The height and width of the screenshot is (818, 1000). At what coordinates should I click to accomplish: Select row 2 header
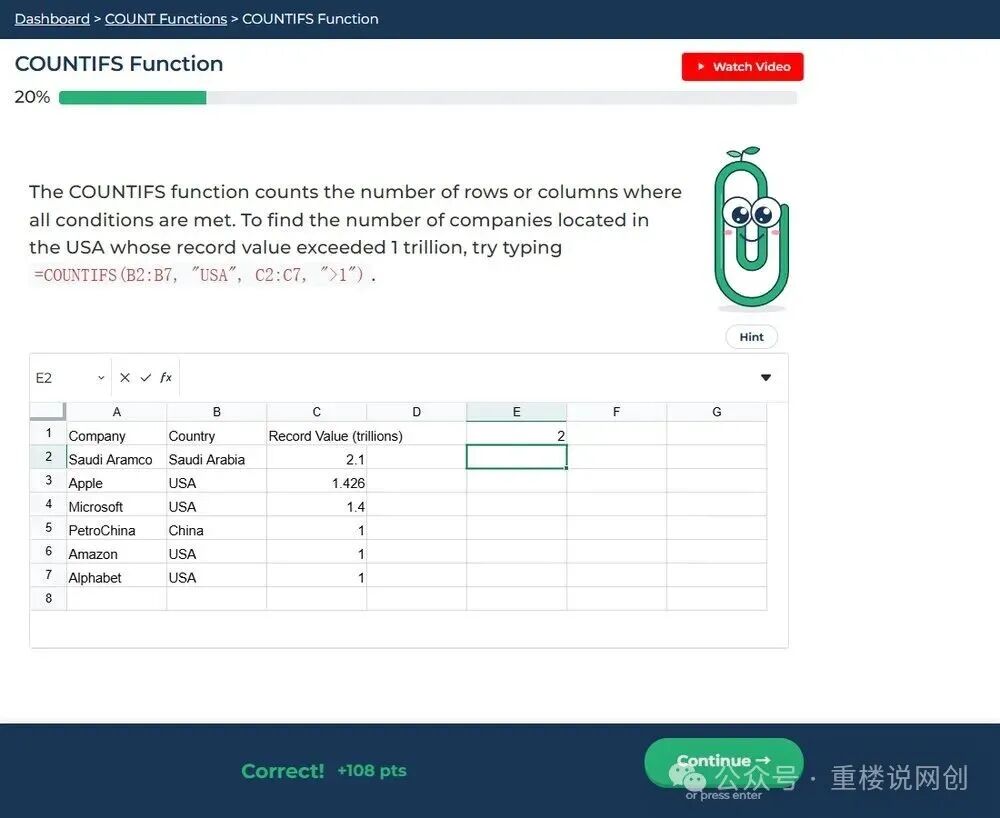48,457
